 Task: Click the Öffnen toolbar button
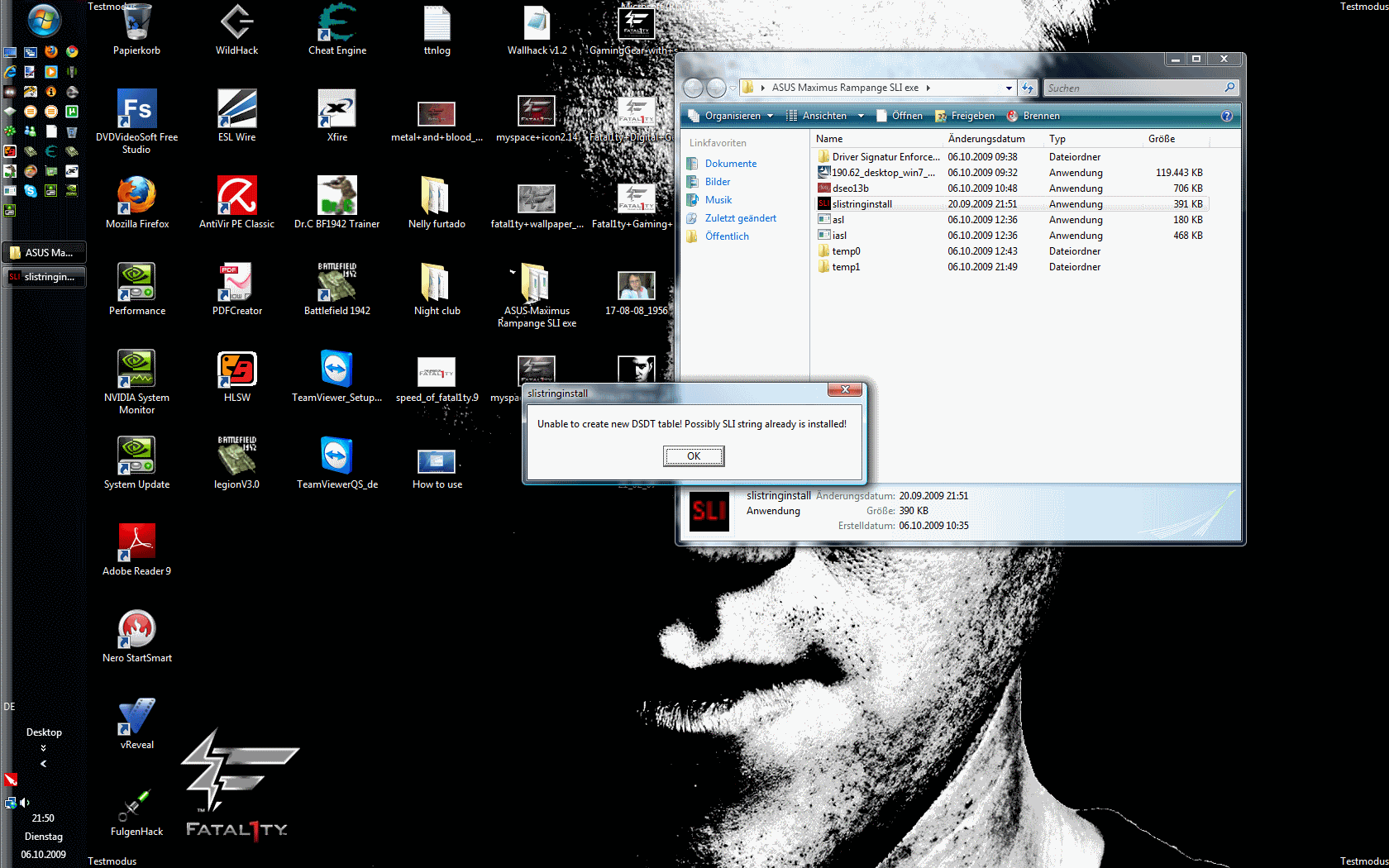(x=900, y=116)
